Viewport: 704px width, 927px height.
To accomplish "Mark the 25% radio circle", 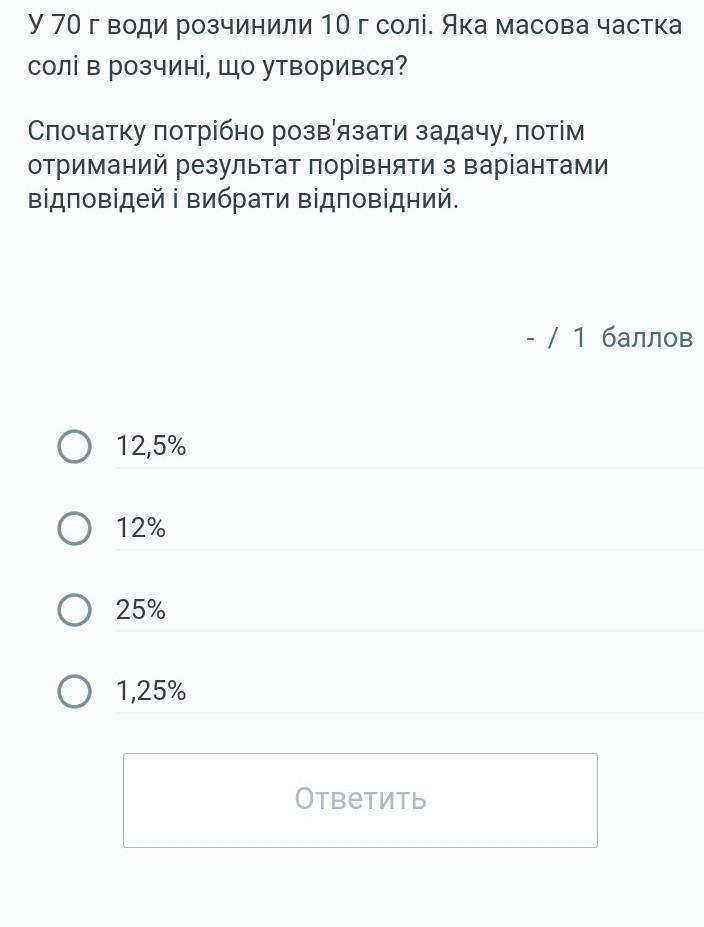I will click(75, 610).
